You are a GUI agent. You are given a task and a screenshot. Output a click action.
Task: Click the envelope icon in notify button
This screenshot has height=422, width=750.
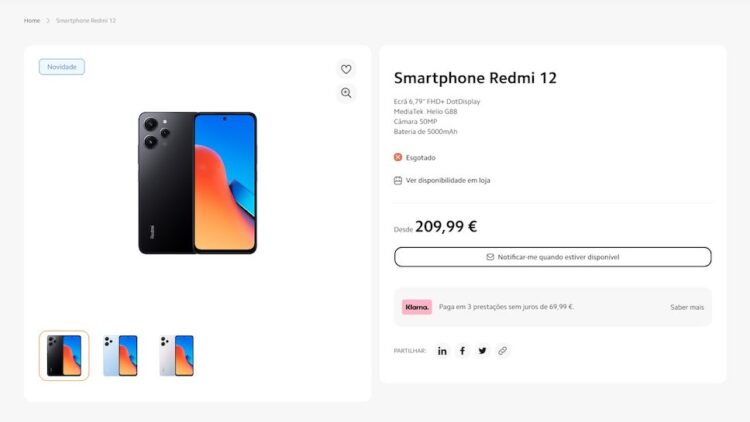point(490,257)
